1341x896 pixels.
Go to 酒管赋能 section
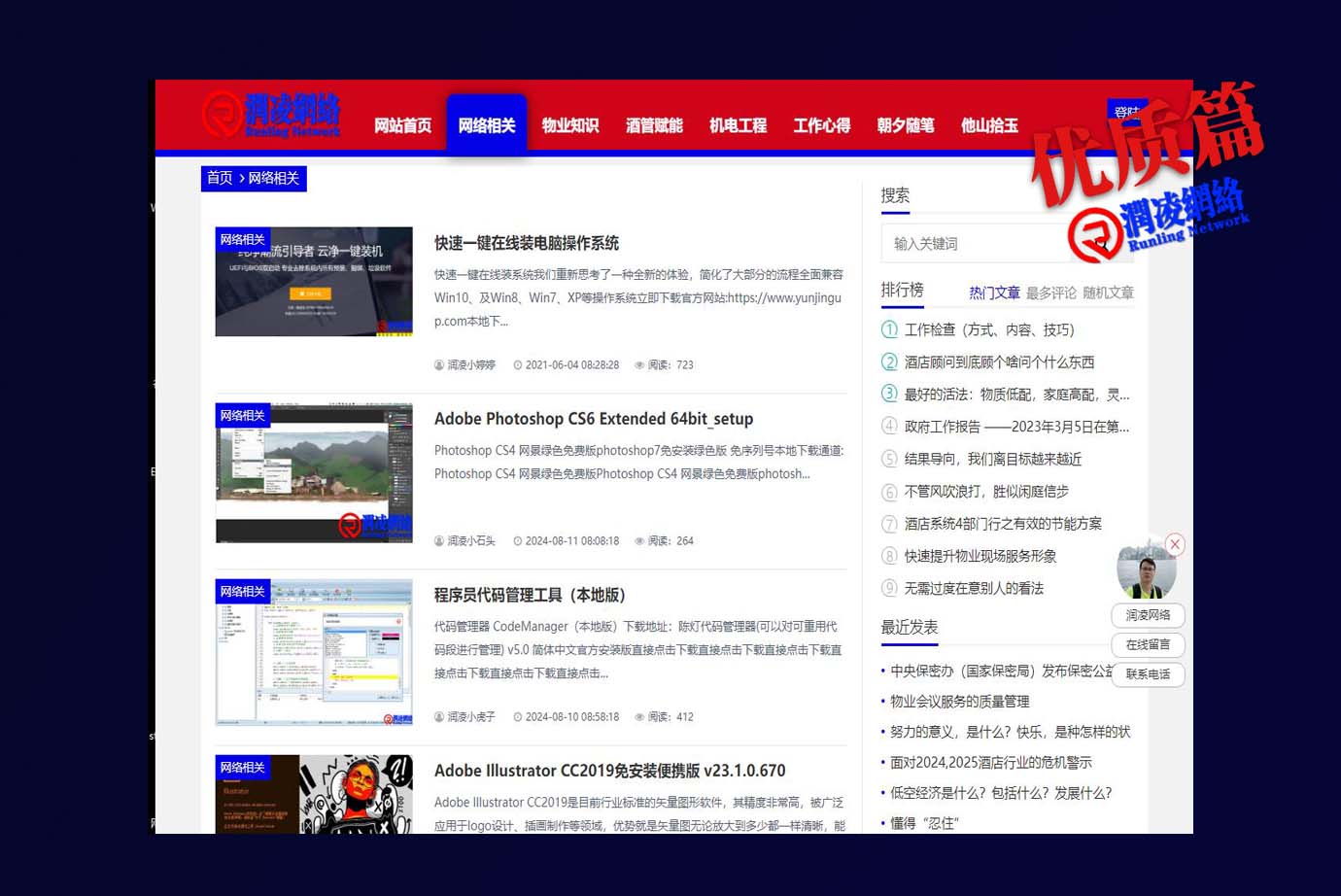tap(654, 125)
